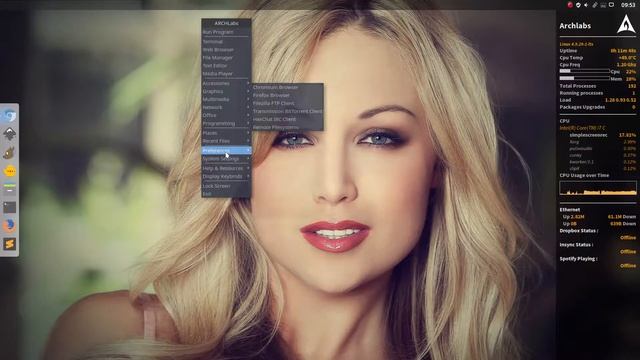Open the volume speaker tray icon
The width and height of the screenshot is (640, 360).
coord(586,5)
